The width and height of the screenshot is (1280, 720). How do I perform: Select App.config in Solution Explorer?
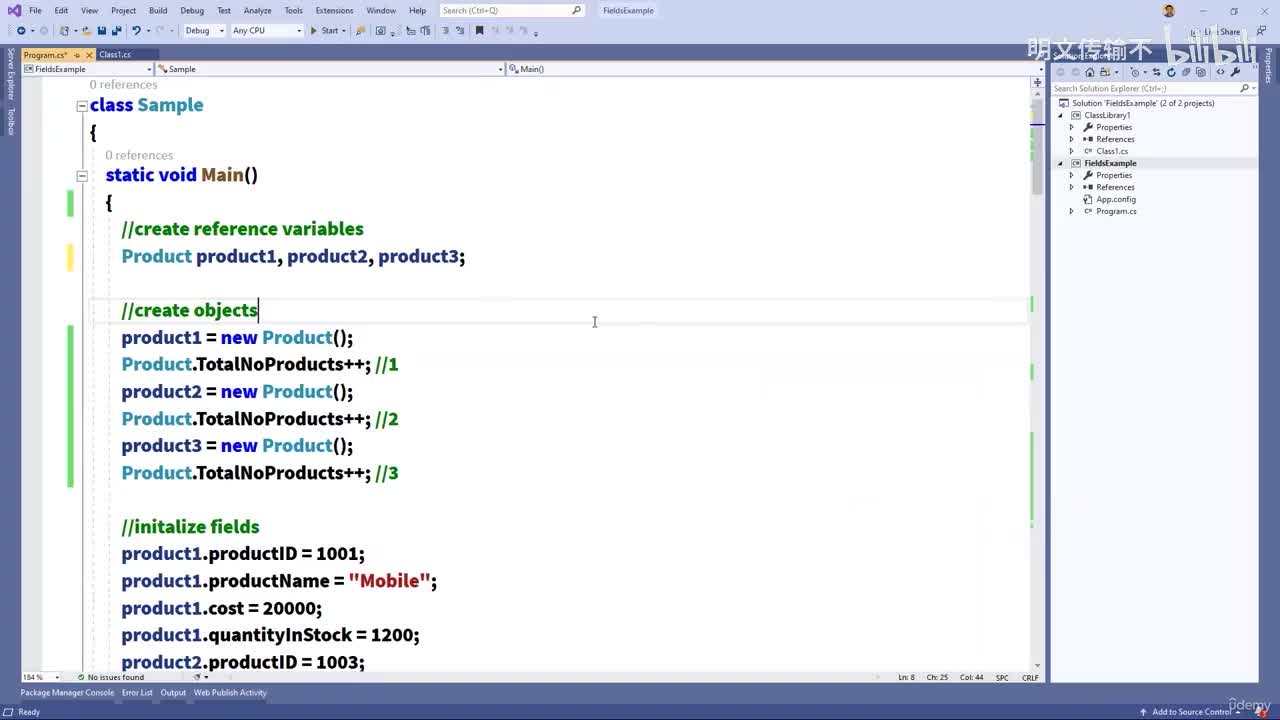pos(1115,200)
